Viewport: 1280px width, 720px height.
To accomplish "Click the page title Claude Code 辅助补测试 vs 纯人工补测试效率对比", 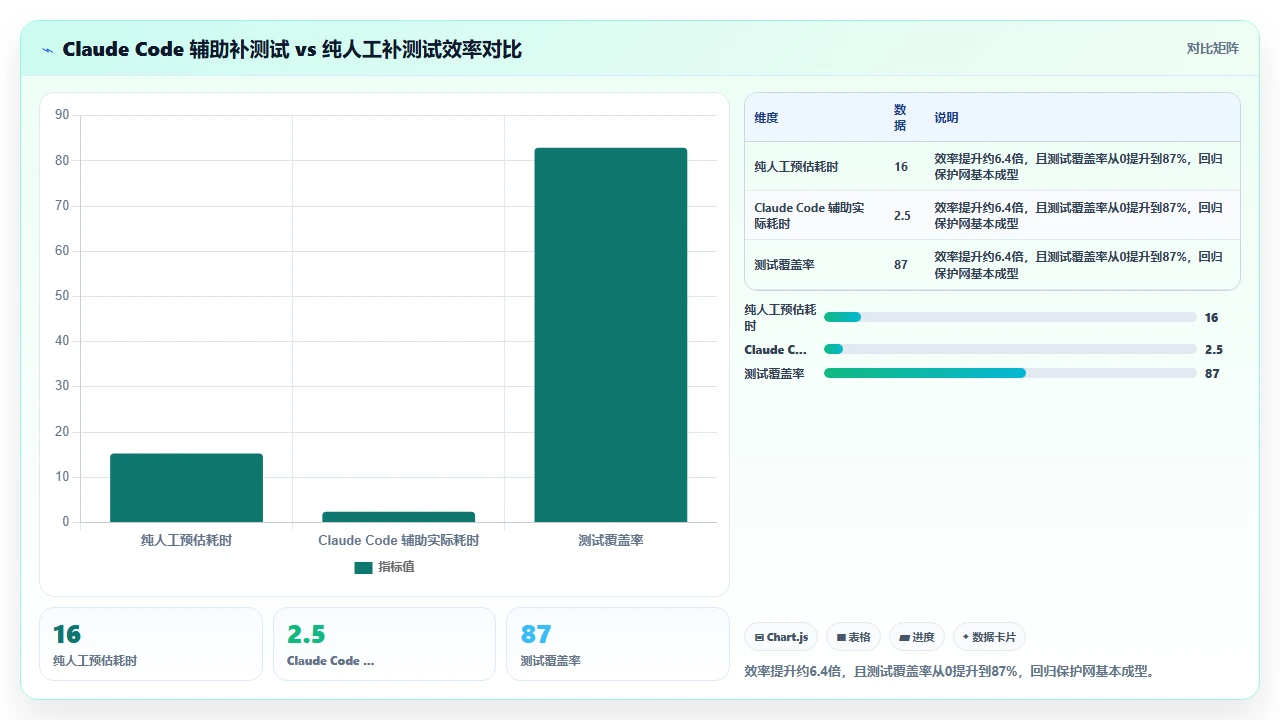I will 292,49.
